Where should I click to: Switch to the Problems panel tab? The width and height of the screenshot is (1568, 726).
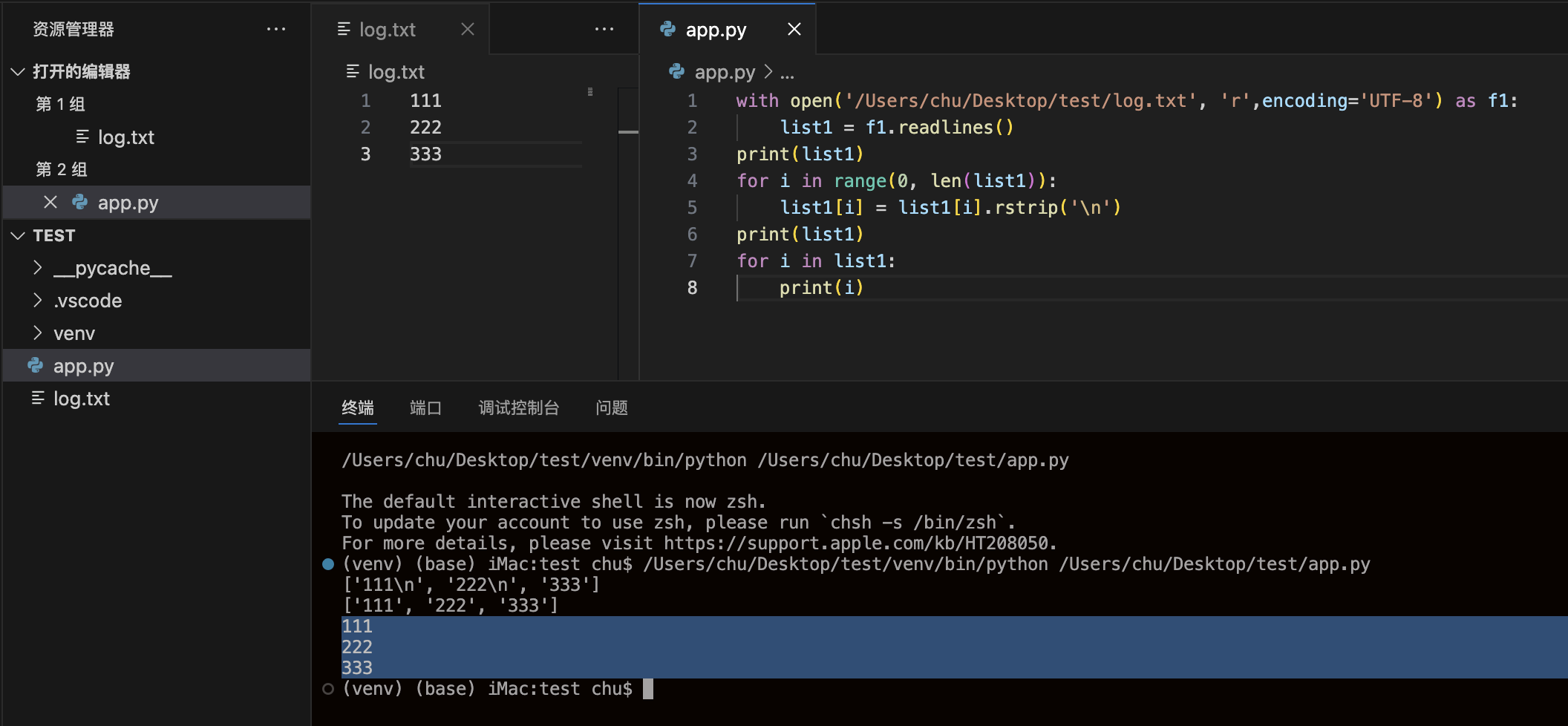611,408
